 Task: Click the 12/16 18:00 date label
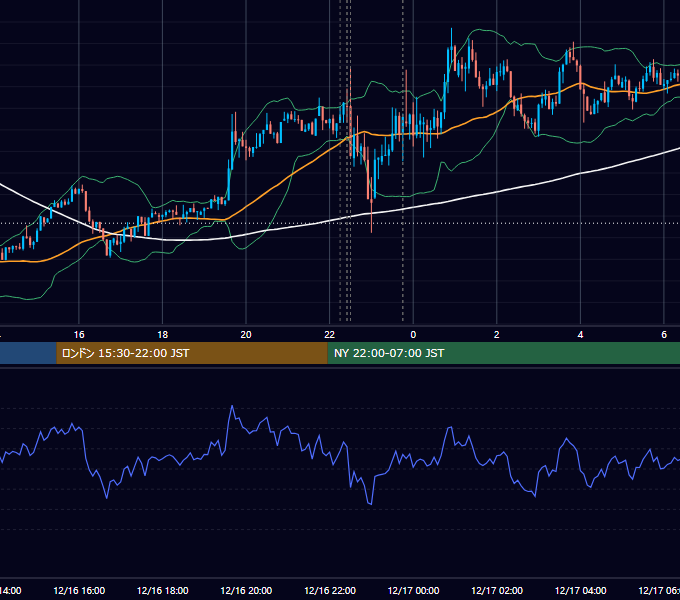pos(163,590)
